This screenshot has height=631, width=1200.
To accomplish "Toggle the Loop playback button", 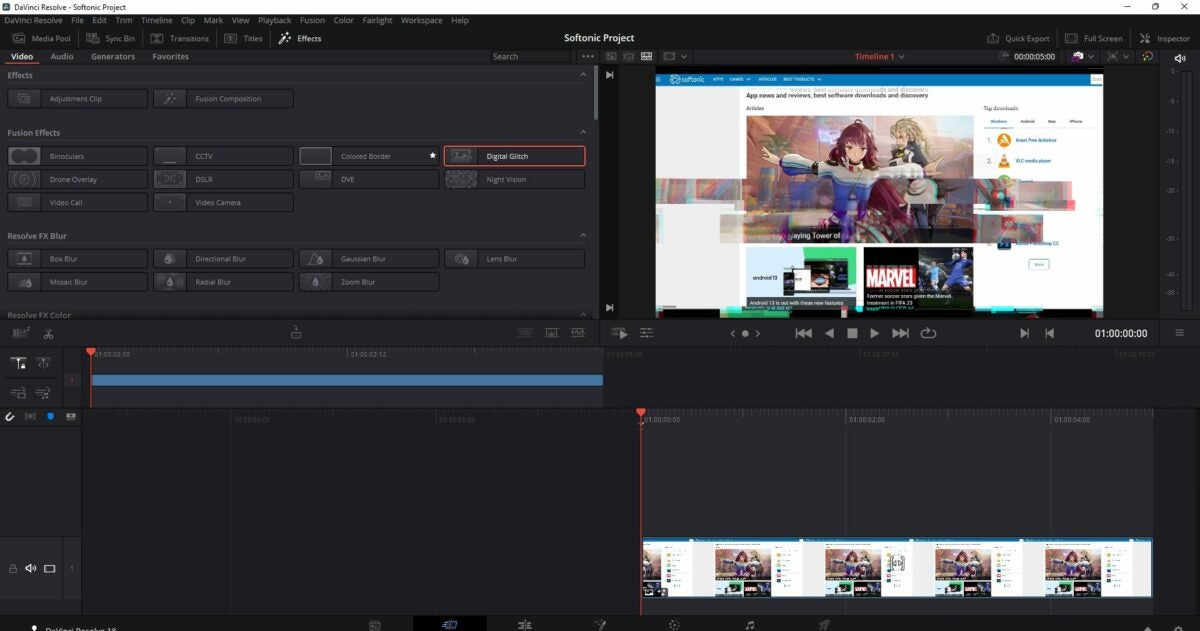I will click(x=928, y=333).
